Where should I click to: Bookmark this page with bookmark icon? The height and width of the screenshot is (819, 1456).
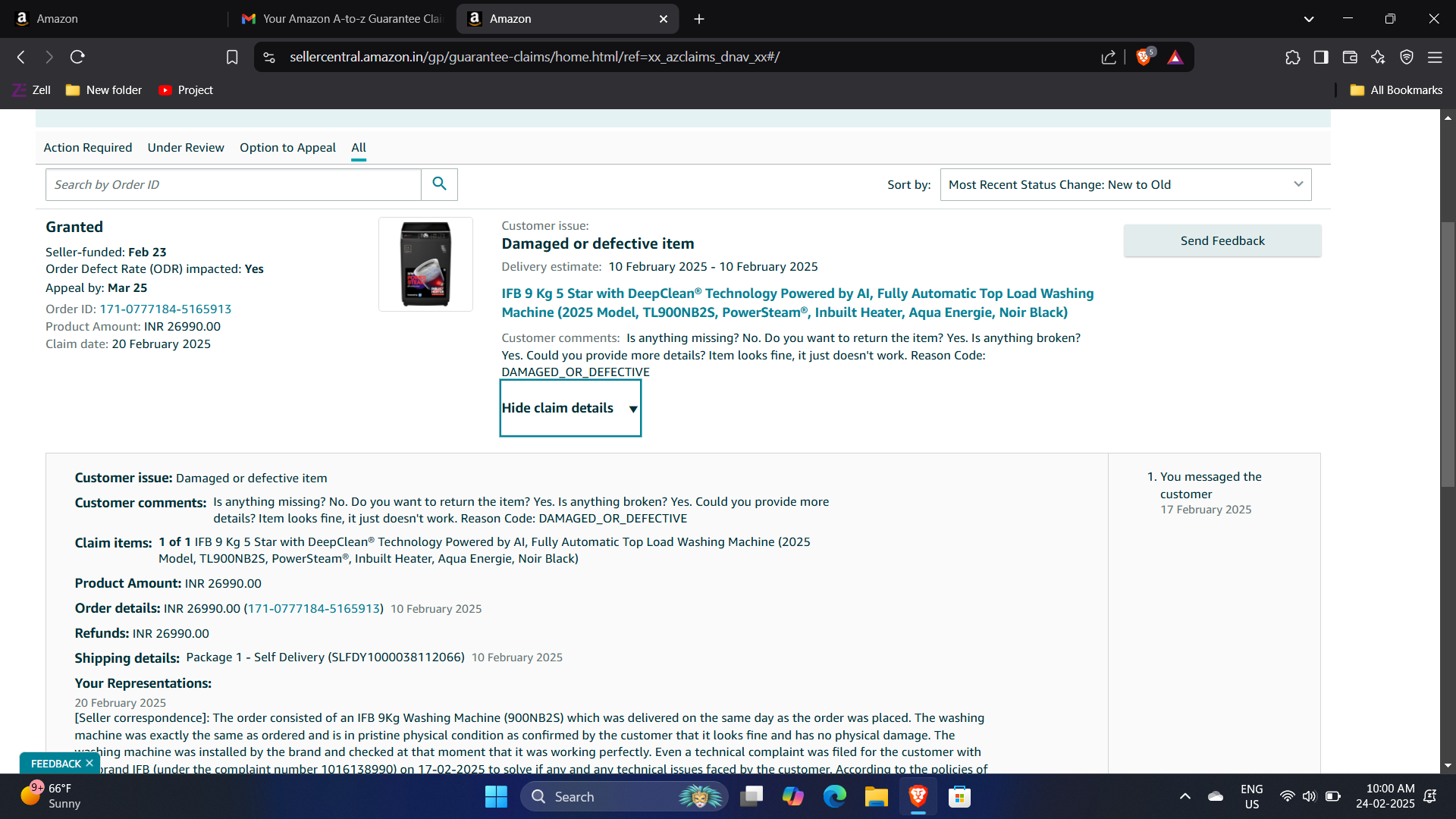tap(232, 57)
